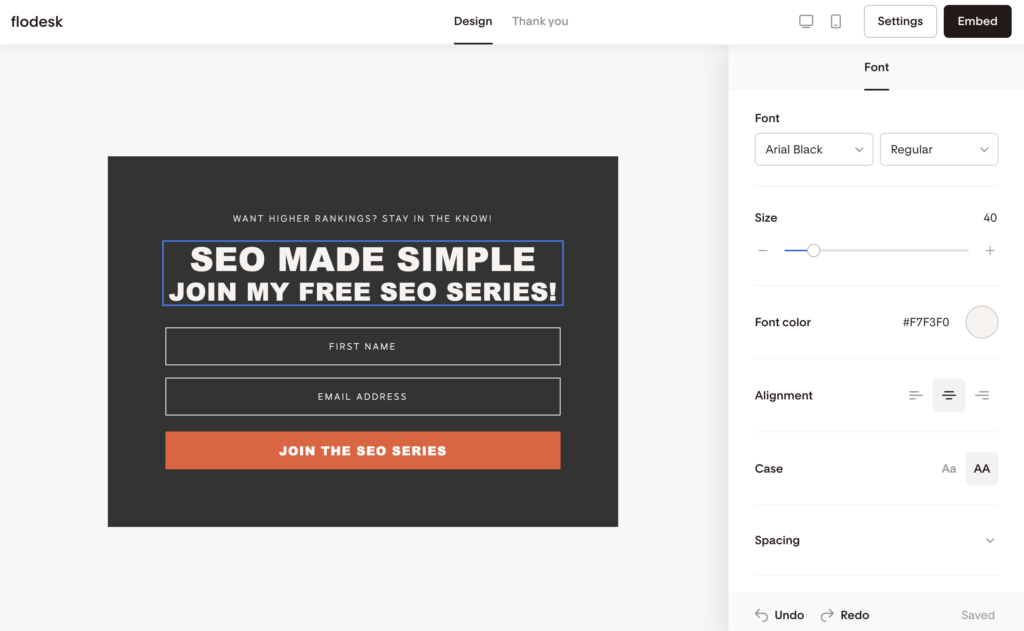This screenshot has width=1024, height=631.
Task: Open the font color swatch
Action: coord(982,322)
